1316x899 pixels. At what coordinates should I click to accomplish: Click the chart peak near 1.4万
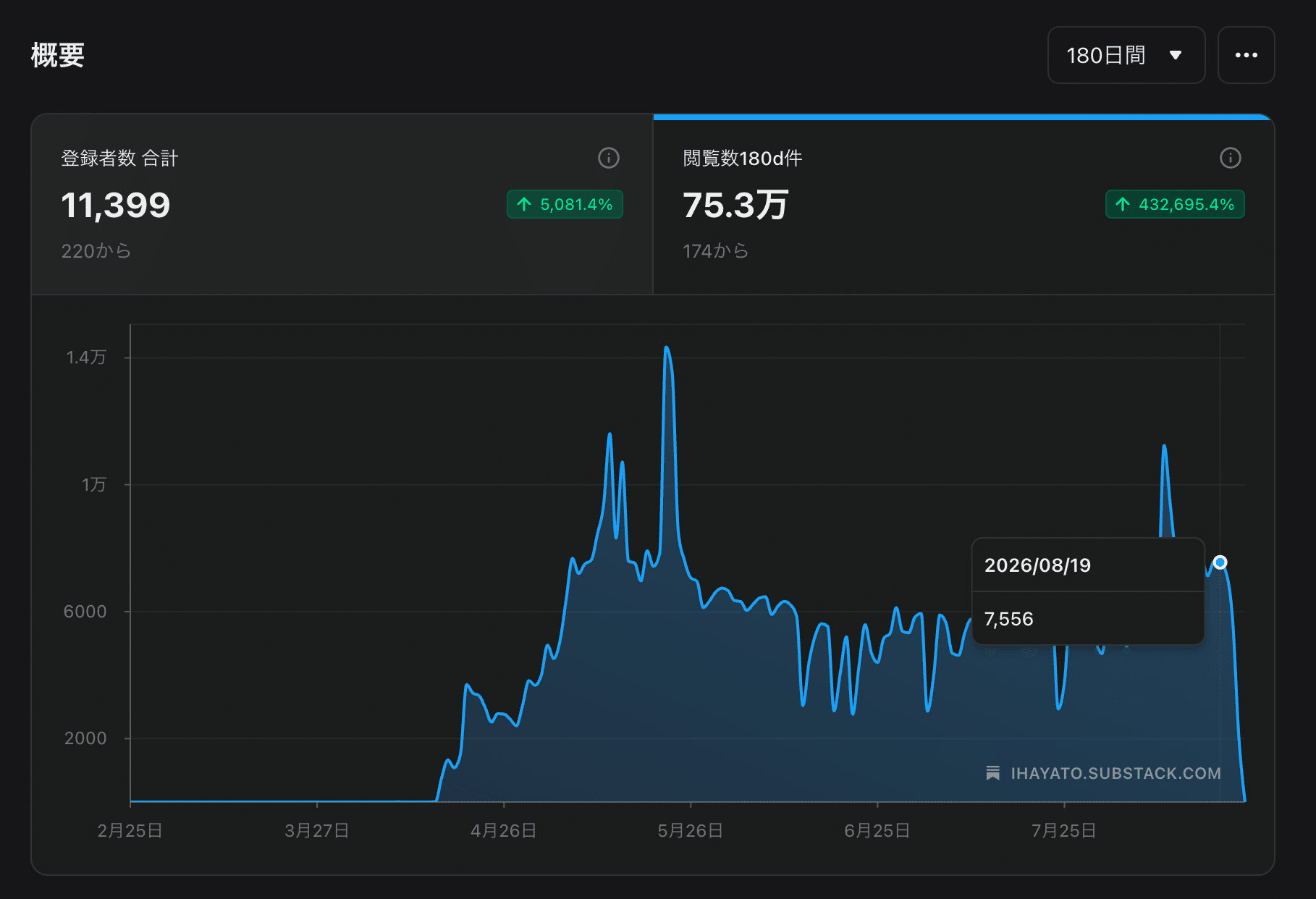(x=666, y=348)
